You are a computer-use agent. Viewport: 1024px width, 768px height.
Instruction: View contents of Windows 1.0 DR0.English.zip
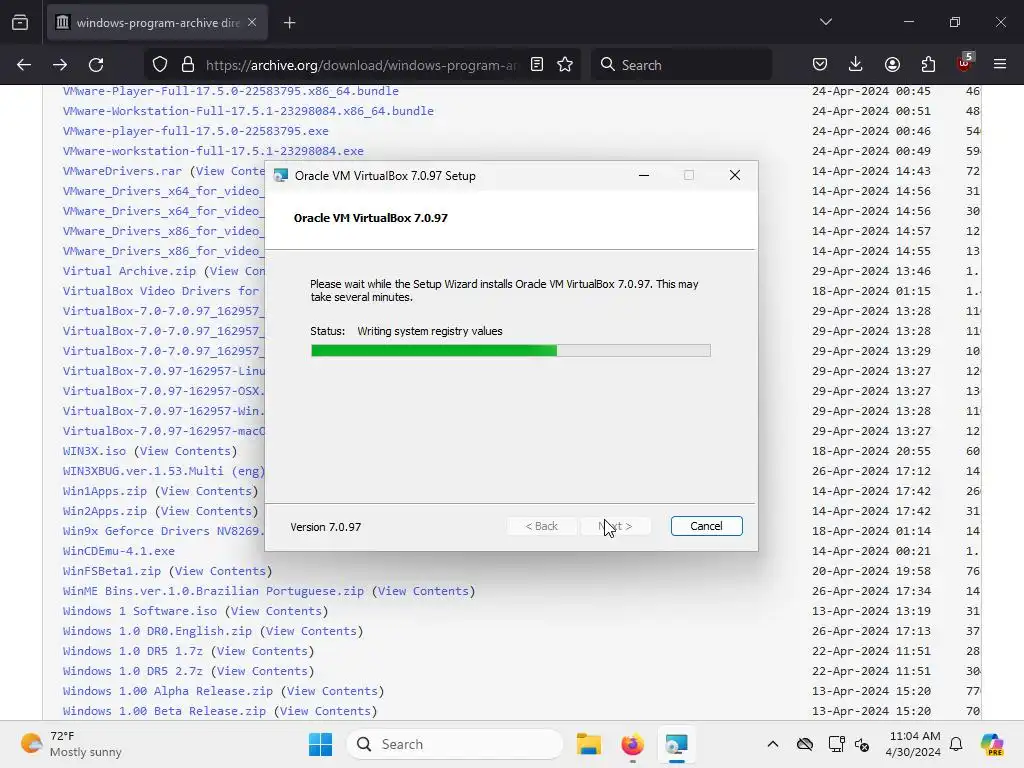pos(312,631)
